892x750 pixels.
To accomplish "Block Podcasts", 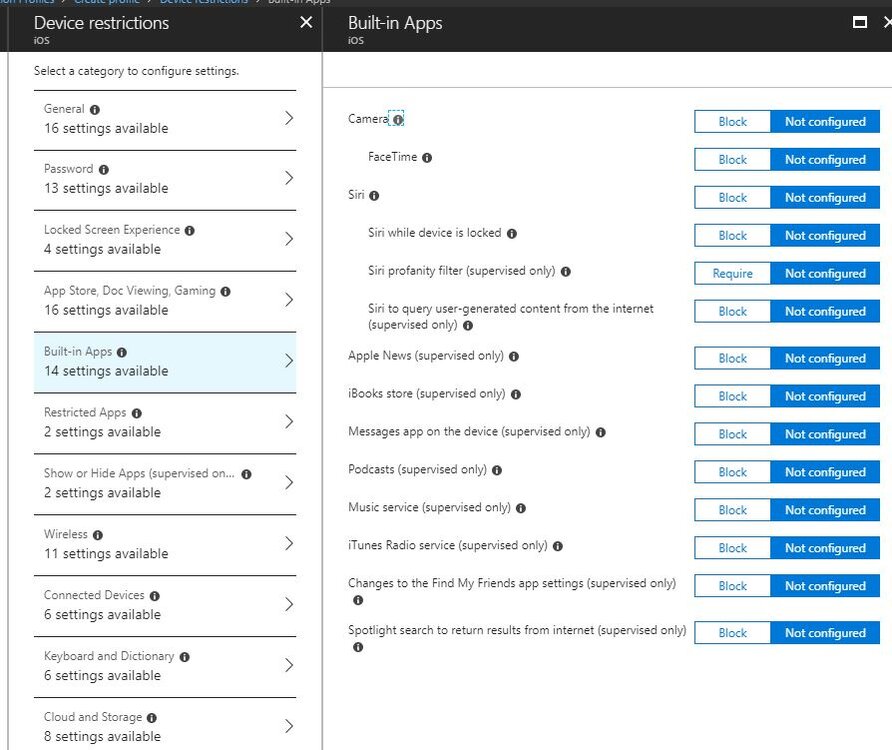I will coord(732,472).
